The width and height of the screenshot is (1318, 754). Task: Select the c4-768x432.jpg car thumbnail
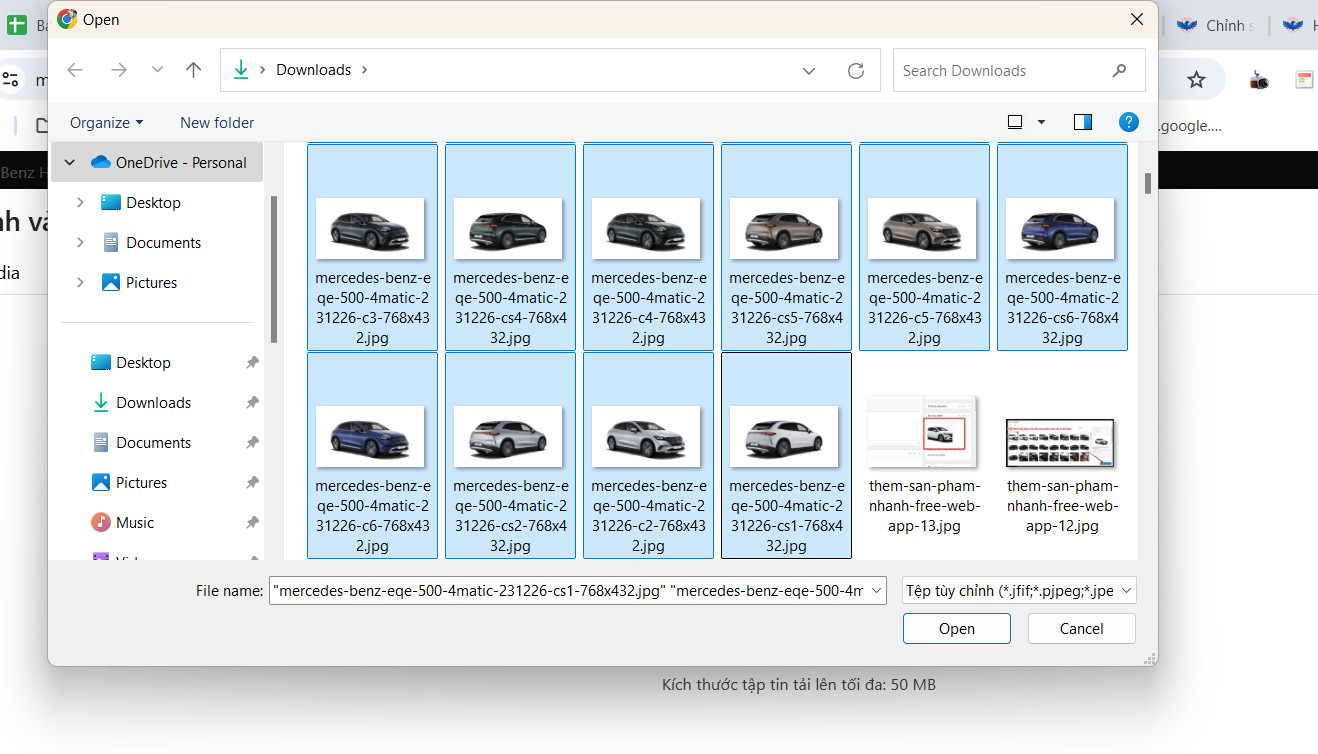point(648,247)
